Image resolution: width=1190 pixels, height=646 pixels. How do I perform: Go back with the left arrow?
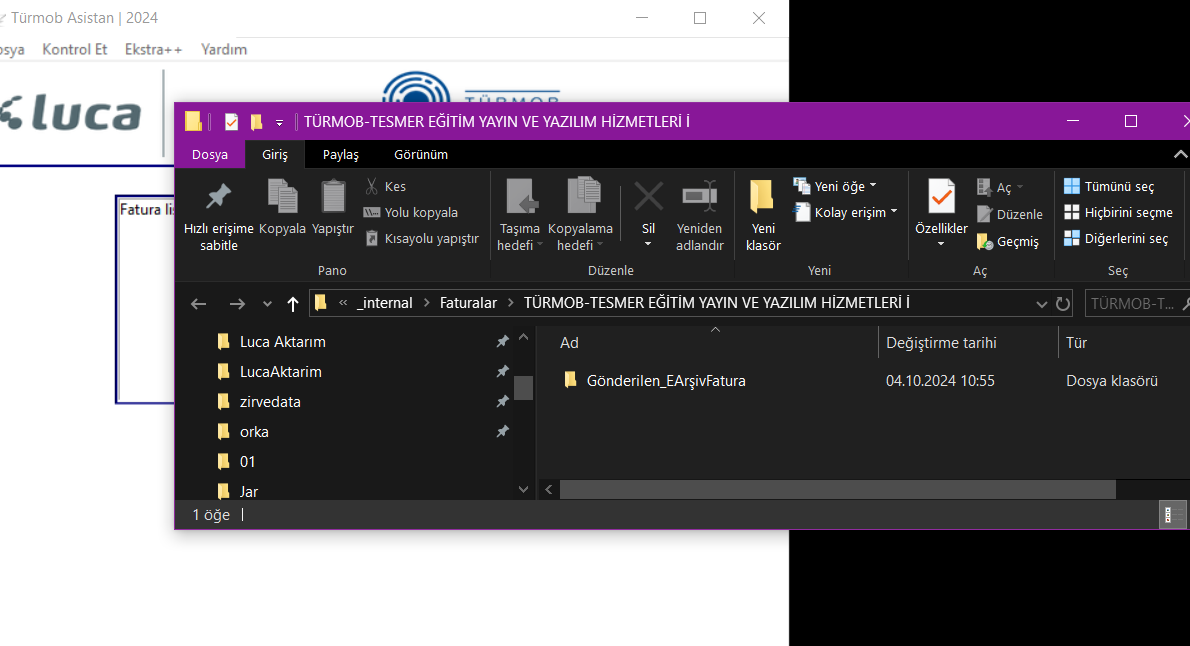pos(199,304)
